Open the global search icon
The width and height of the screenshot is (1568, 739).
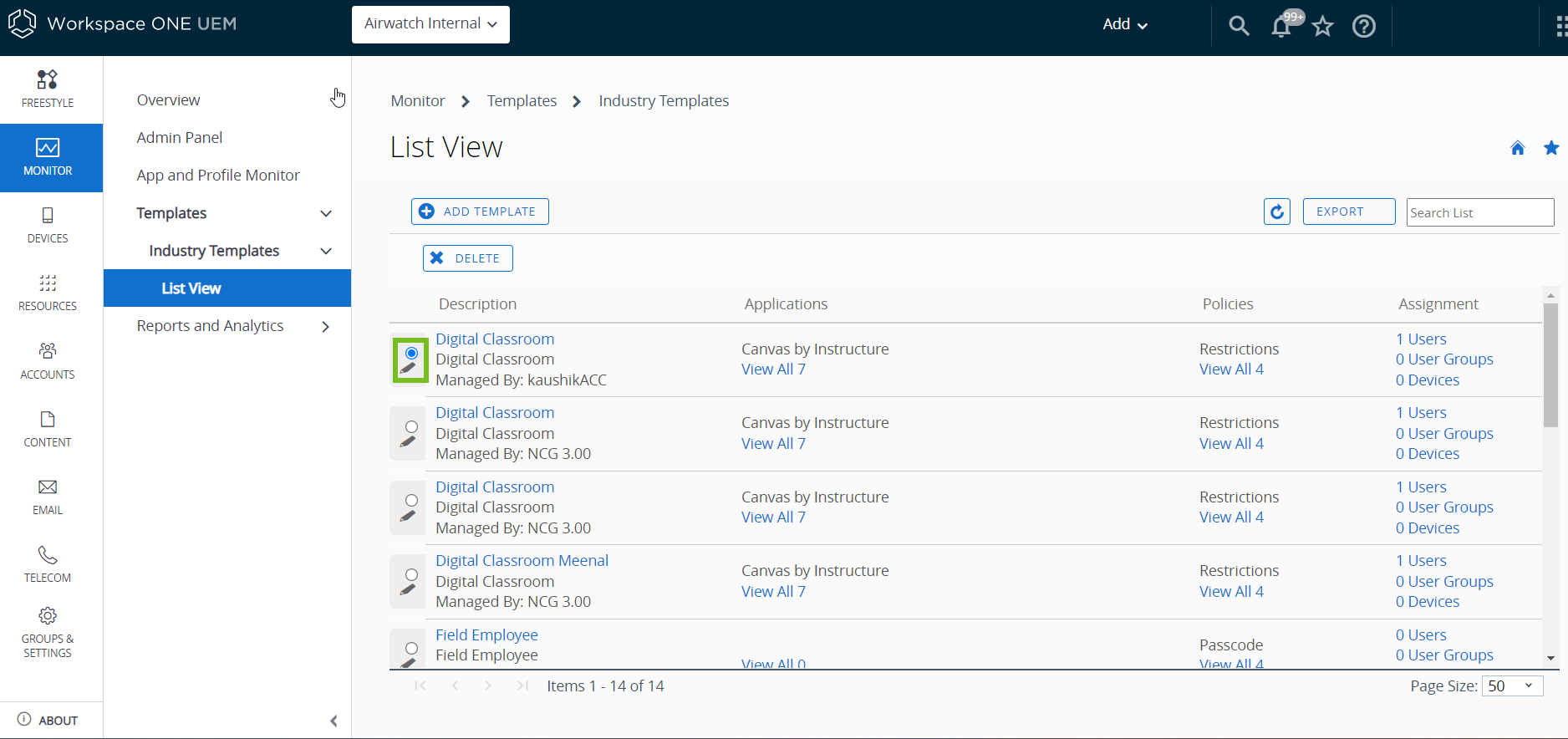point(1239,26)
